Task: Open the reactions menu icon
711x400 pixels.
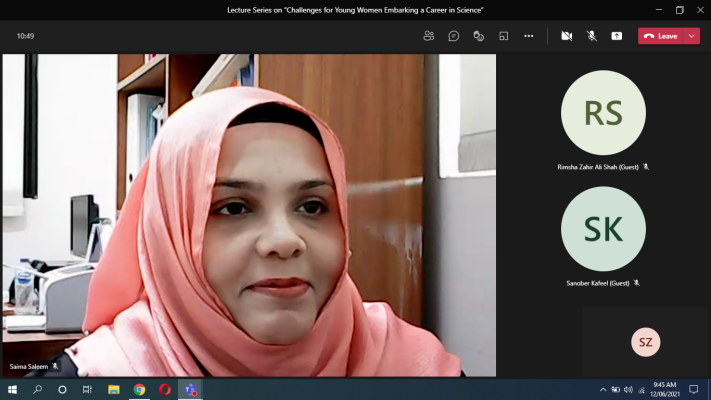Action: click(478, 36)
